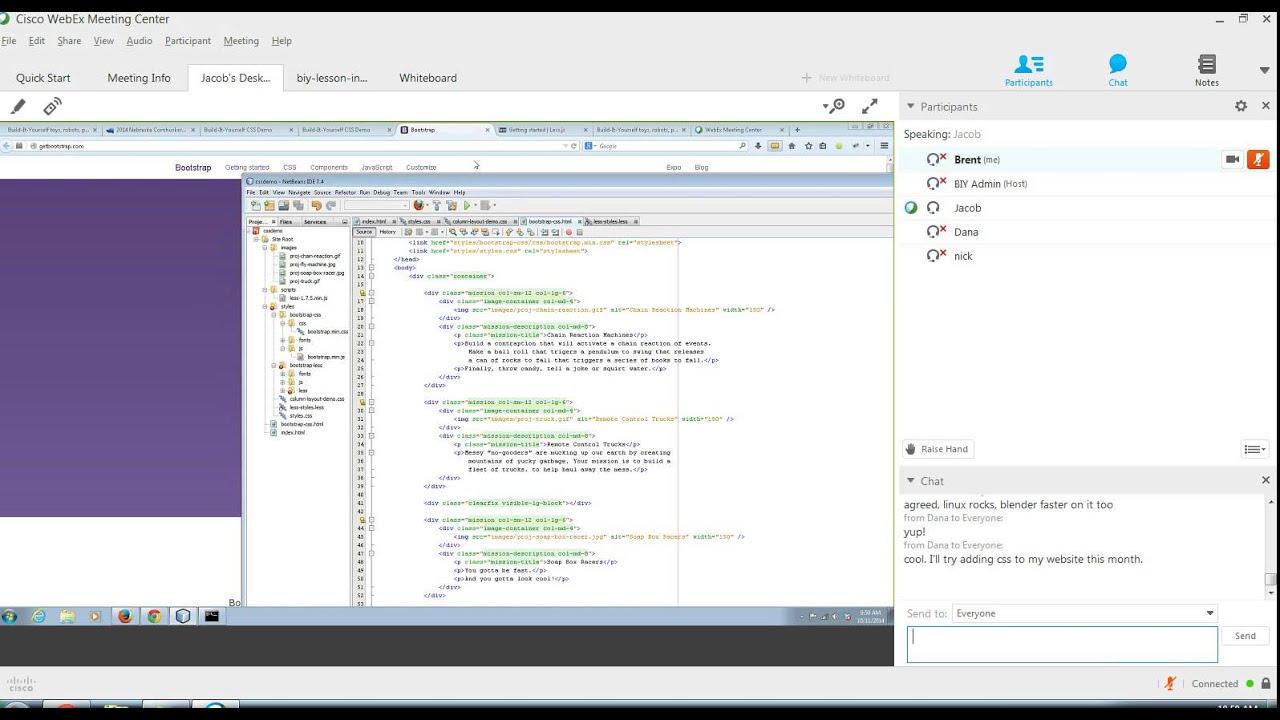Click command prompt icon in shared taskbar
The image size is (1280, 720).
[212, 616]
